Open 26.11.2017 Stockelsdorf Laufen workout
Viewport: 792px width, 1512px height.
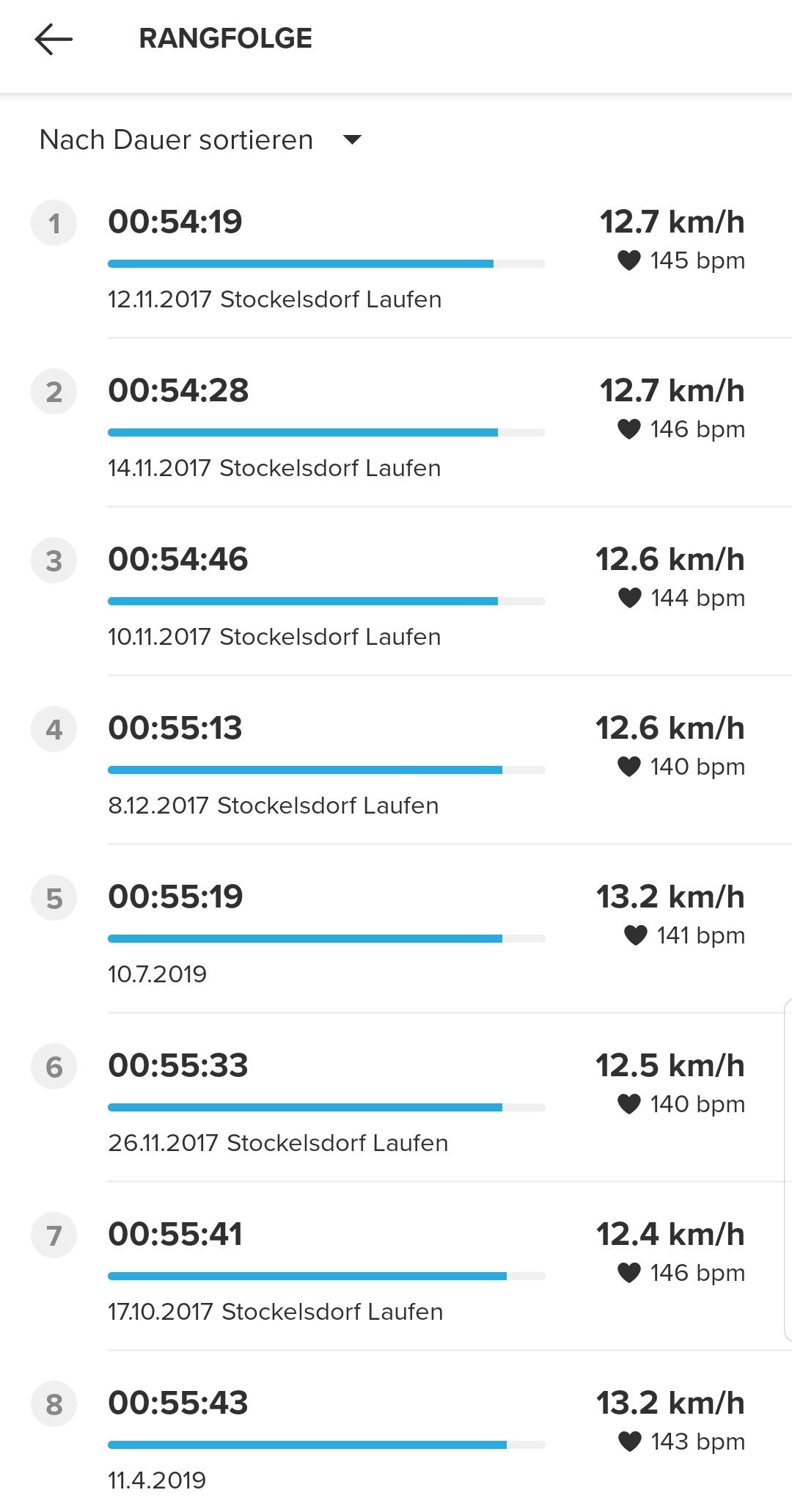click(x=278, y=1143)
